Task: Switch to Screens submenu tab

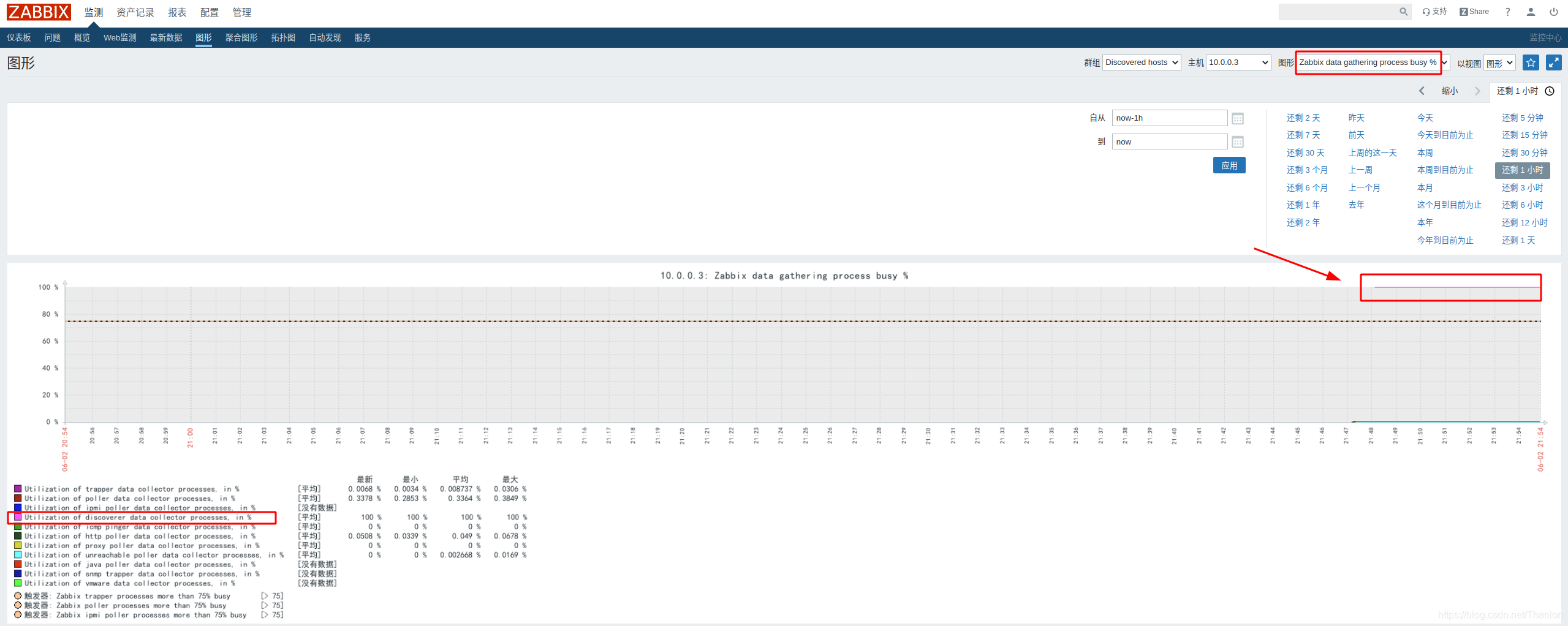Action: pyautogui.click(x=241, y=37)
